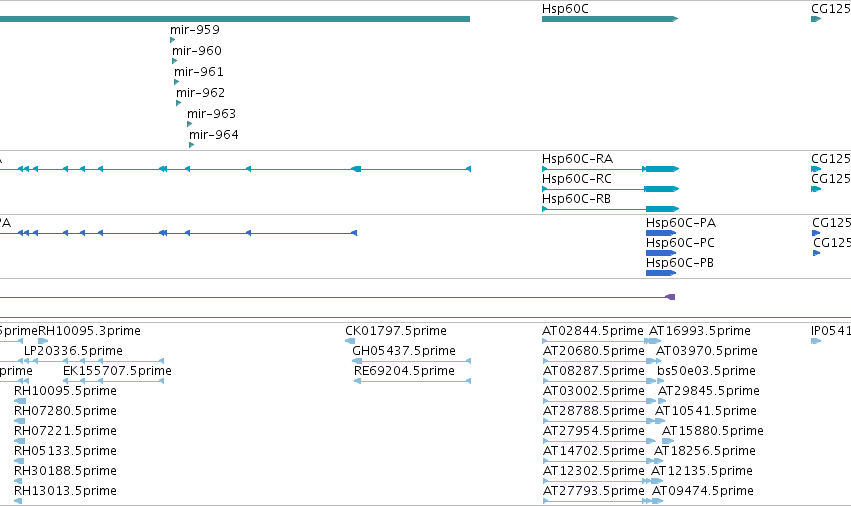The width and height of the screenshot is (851, 506).
Task: Choose the mir-963 gene label
Action: click(212, 114)
